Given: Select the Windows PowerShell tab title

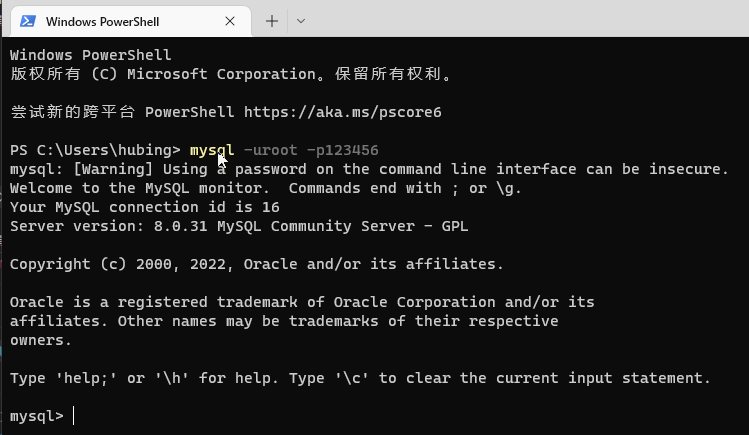Looking at the screenshot, I should pos(102,21).
